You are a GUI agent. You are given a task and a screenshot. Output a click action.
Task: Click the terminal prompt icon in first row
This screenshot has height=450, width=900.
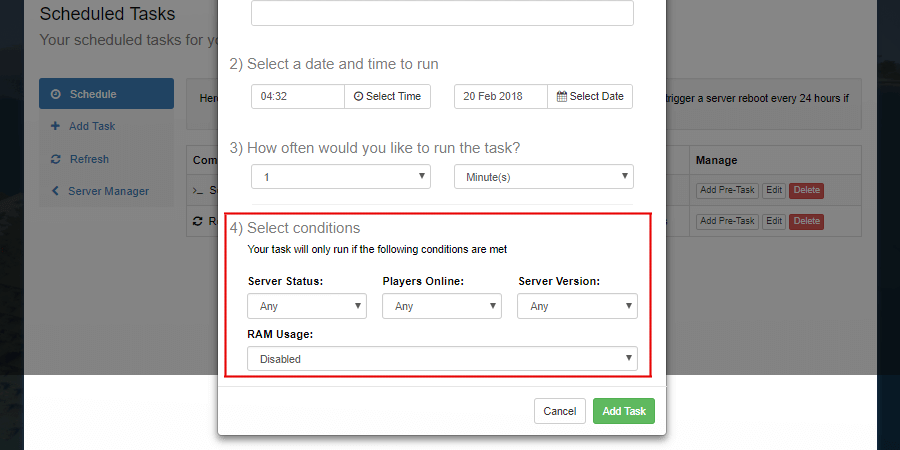(x=198, y=191)
